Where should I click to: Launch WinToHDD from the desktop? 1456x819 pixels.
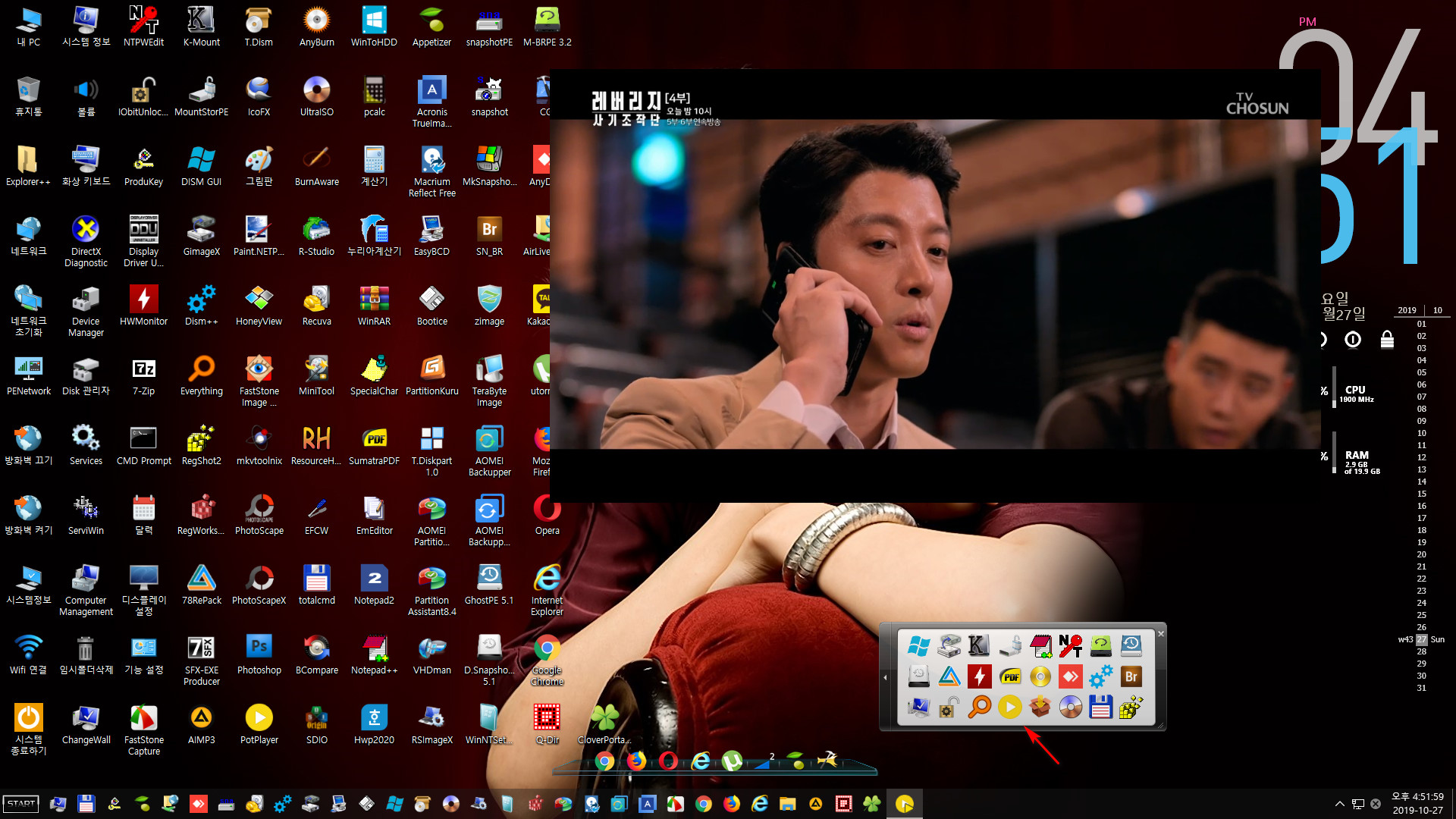(374, 27)
